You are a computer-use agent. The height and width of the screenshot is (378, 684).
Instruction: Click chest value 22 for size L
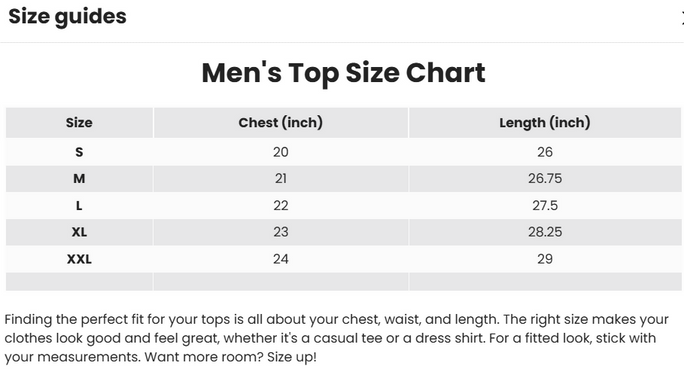pos(280,205)
